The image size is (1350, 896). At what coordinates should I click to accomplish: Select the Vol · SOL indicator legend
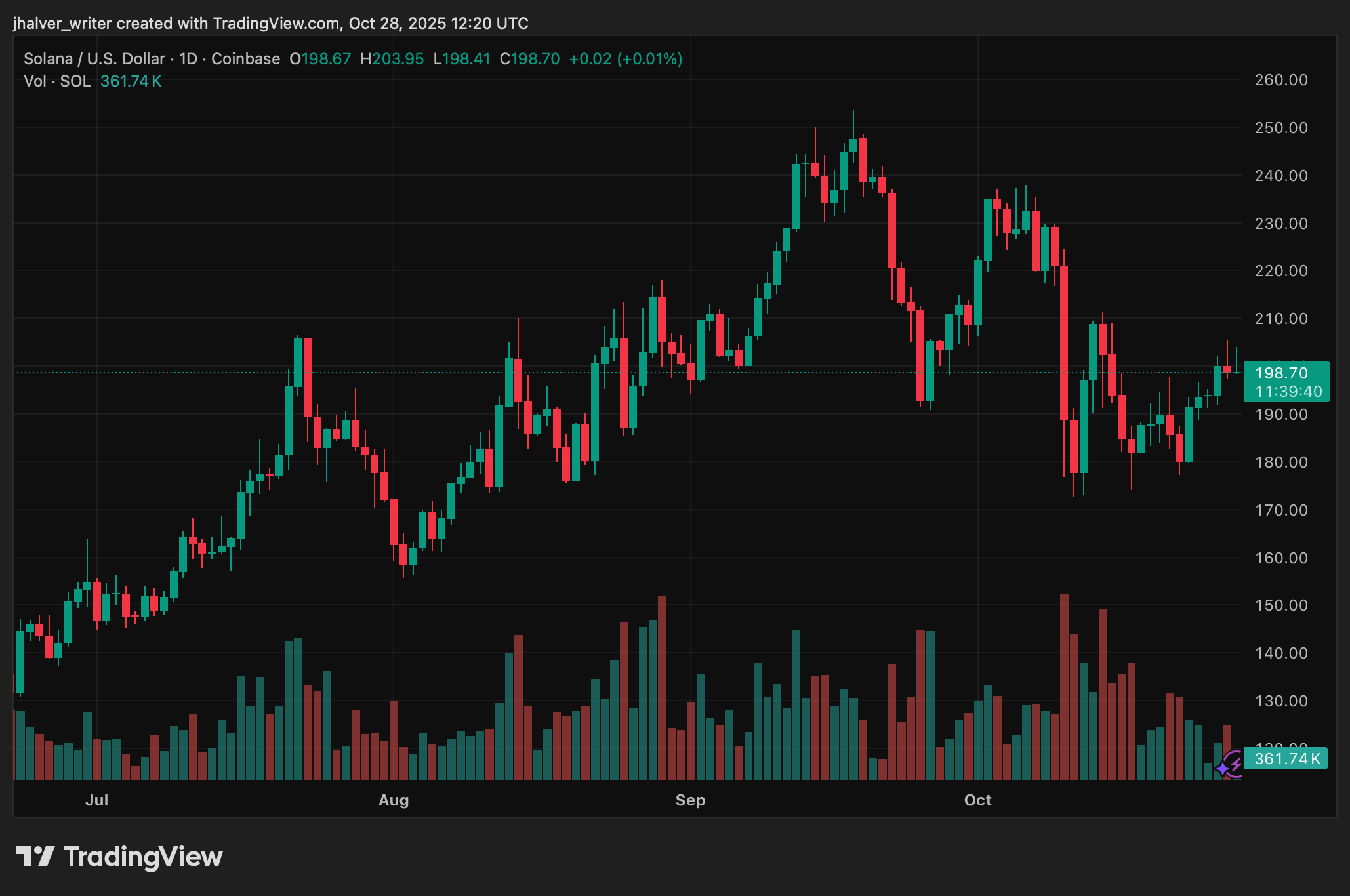[x=57, y=81]
